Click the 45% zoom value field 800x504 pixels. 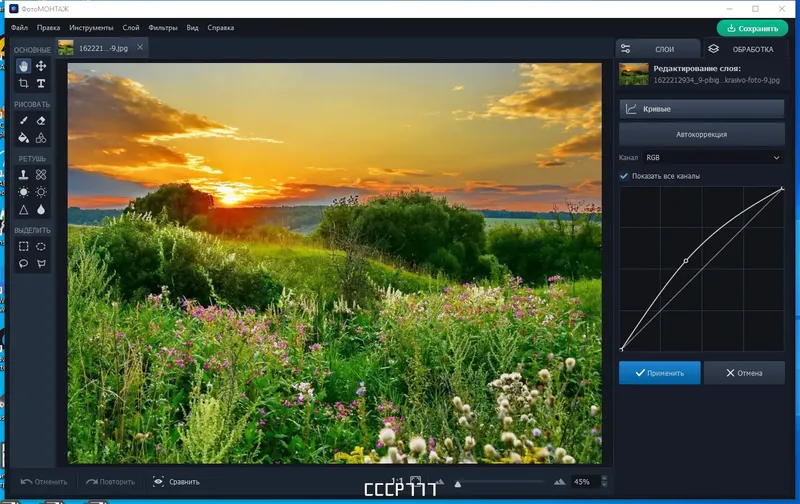pyautogui.click(x=585, y=482)
